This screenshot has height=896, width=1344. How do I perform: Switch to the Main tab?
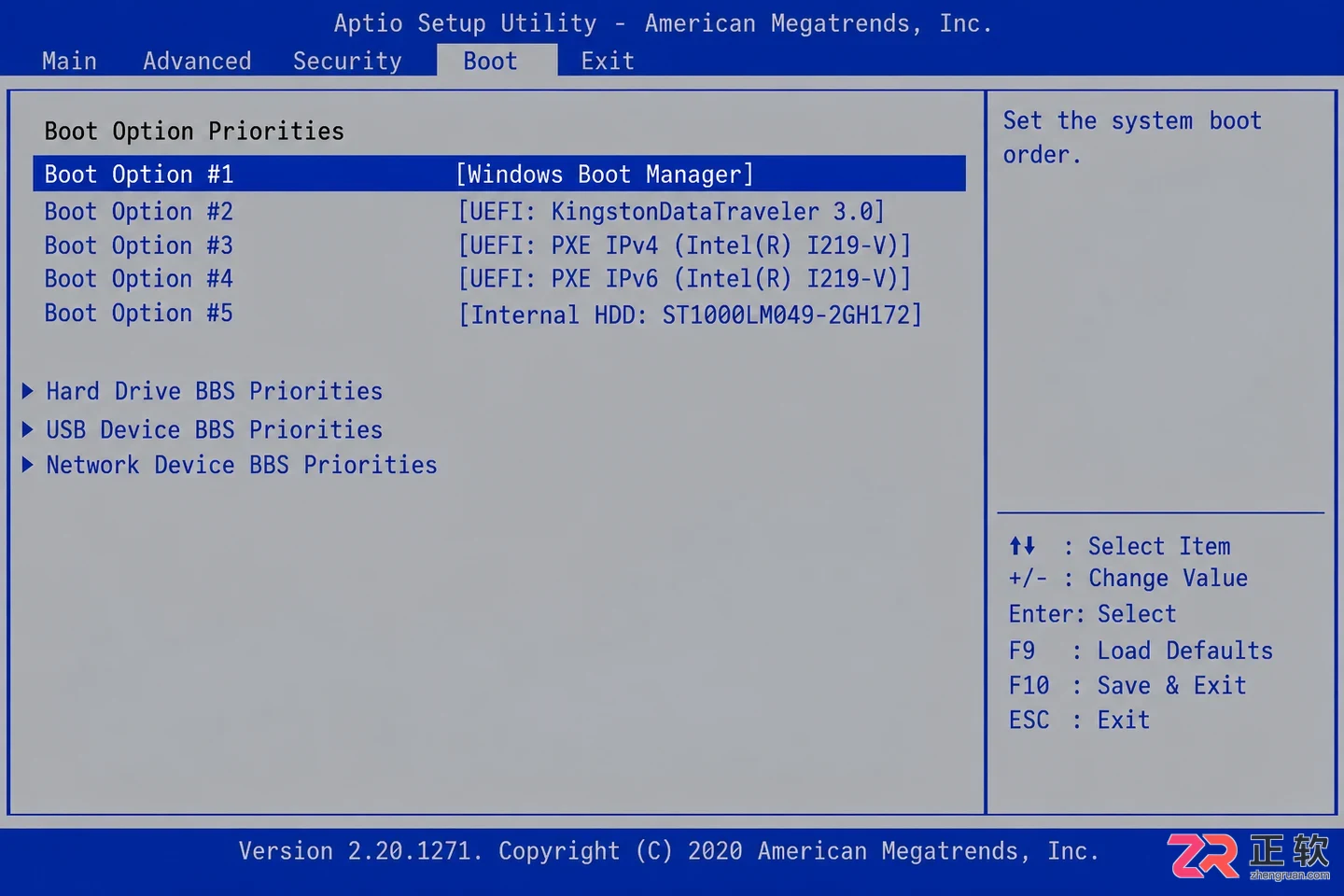pyautogui.click(x=69, y=62)
